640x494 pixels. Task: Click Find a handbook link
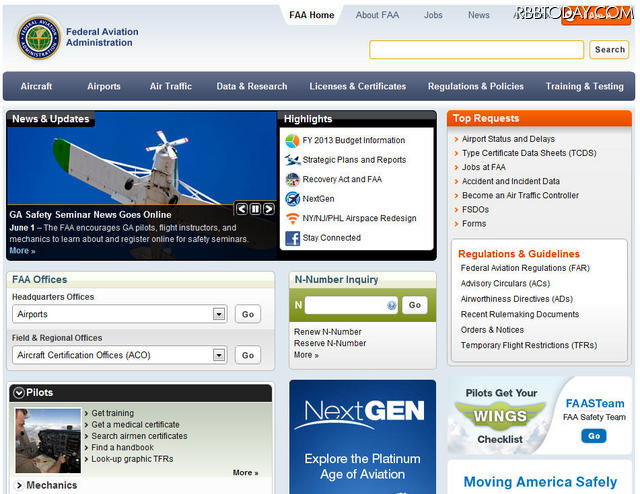[122, 447]
